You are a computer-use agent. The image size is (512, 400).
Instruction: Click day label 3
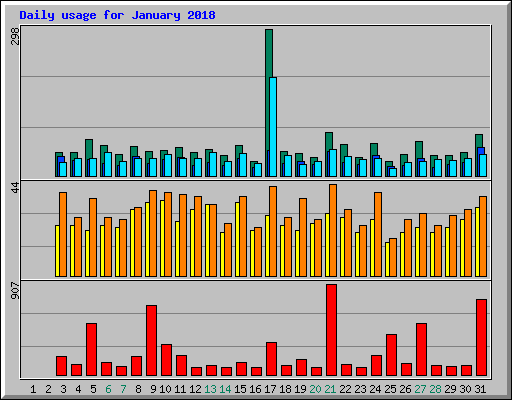(x=63, y=389)
